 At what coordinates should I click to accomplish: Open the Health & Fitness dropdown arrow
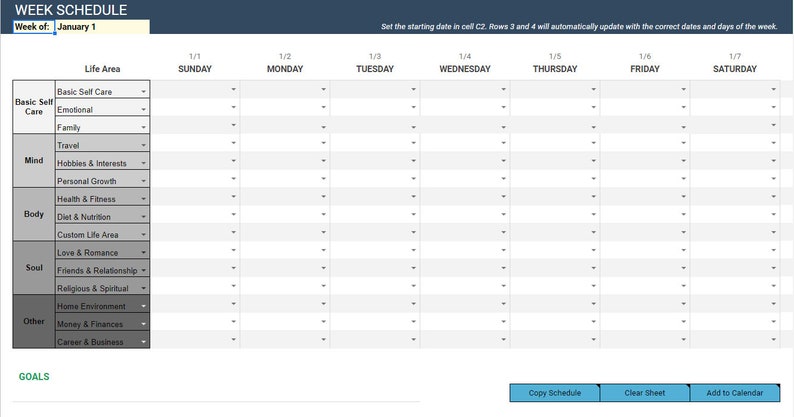tap(143, 199)
